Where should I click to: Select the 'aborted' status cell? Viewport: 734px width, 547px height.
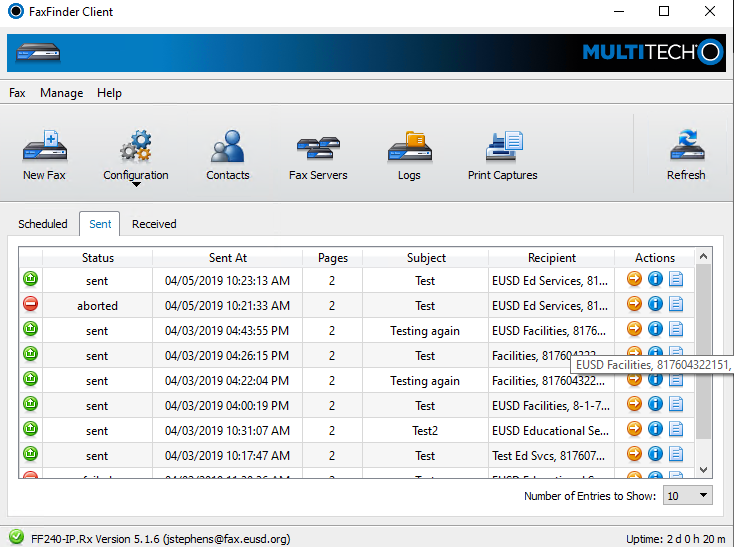coord(97,306)
